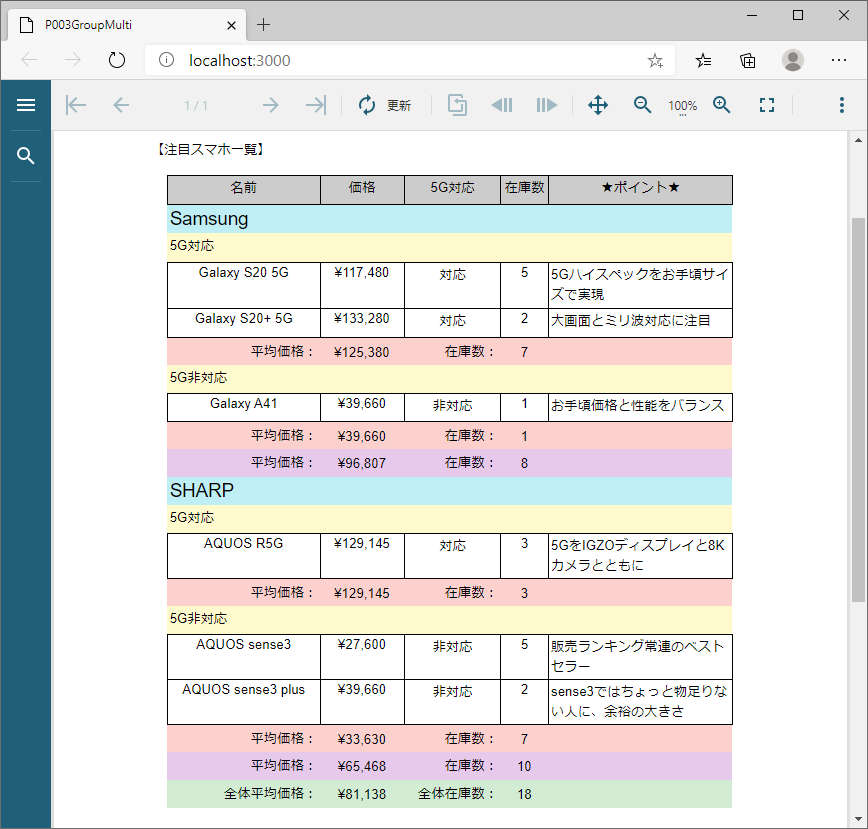
Task: Click the 全体在庫数 label
Action: [456, 794]
